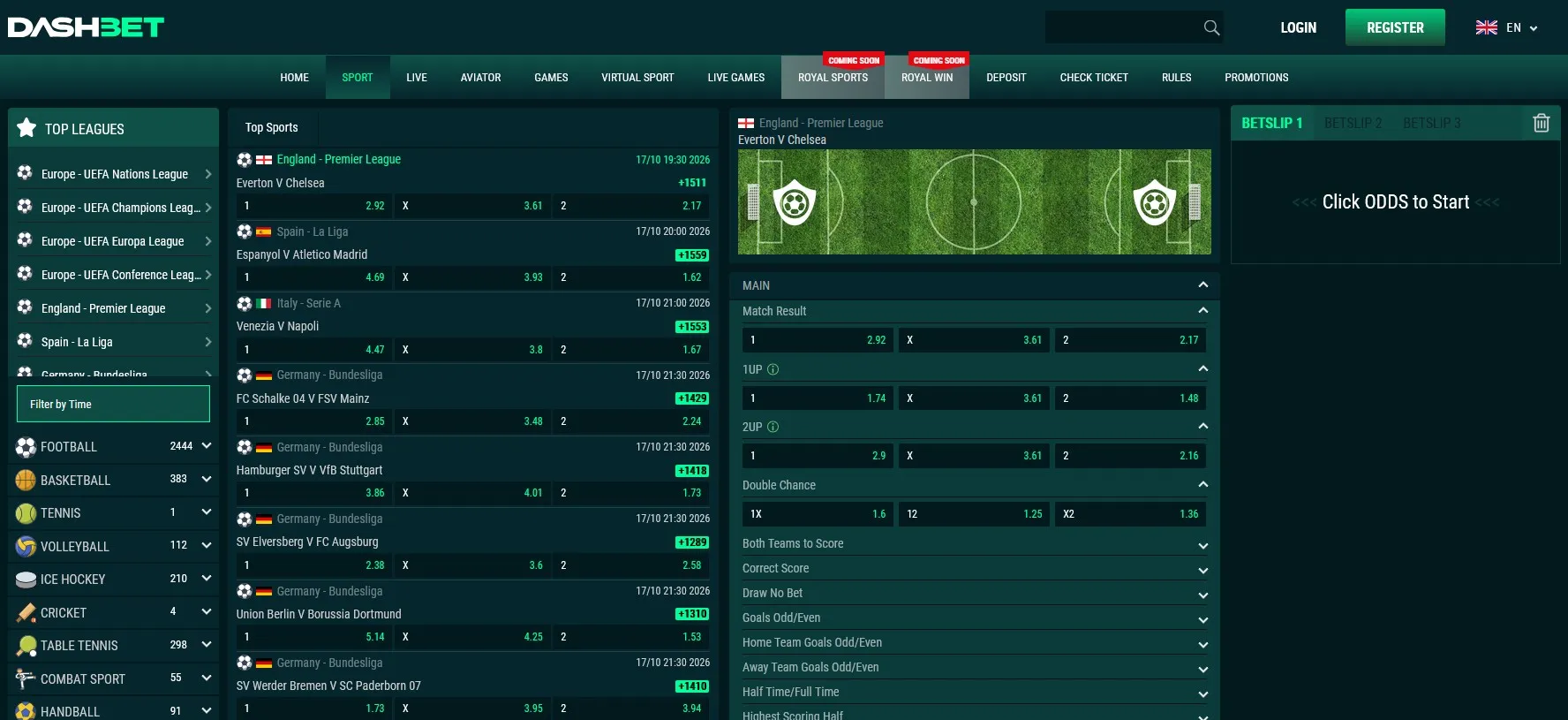Open the Union Berlin V Borussia Dortmund match
1568x720 pixels.
[x=319, y=614]
